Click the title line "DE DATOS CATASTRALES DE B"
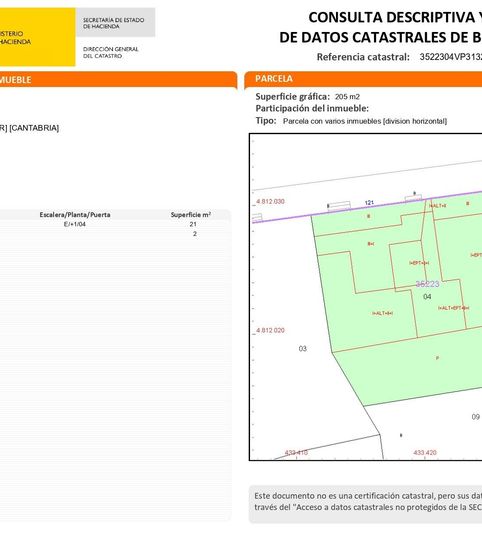482x542 pixels. tap(380, 37)
